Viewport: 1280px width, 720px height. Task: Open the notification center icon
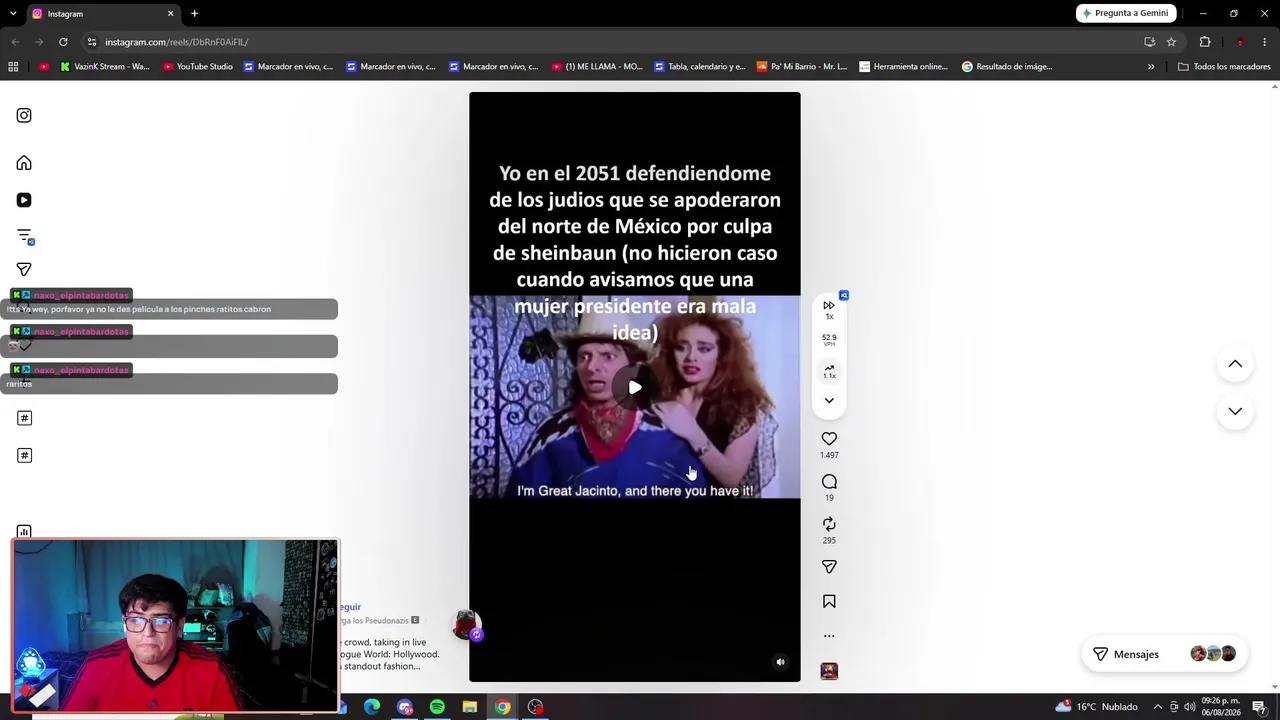(x=1259, y=707)
